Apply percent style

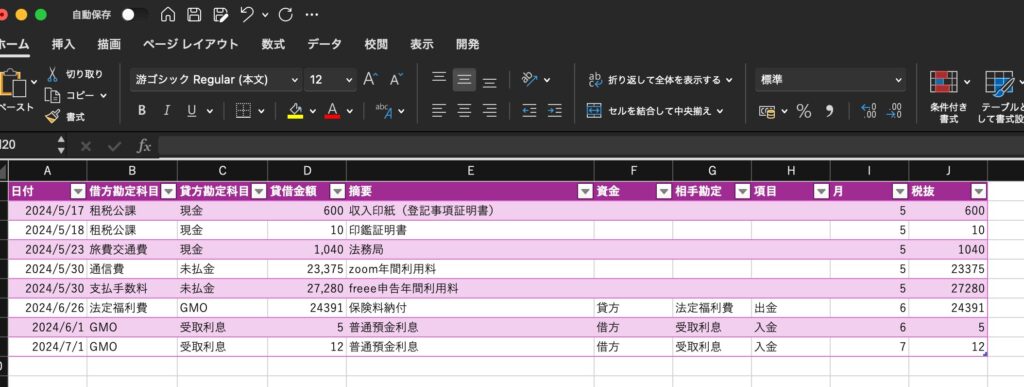tap(804, 111)
